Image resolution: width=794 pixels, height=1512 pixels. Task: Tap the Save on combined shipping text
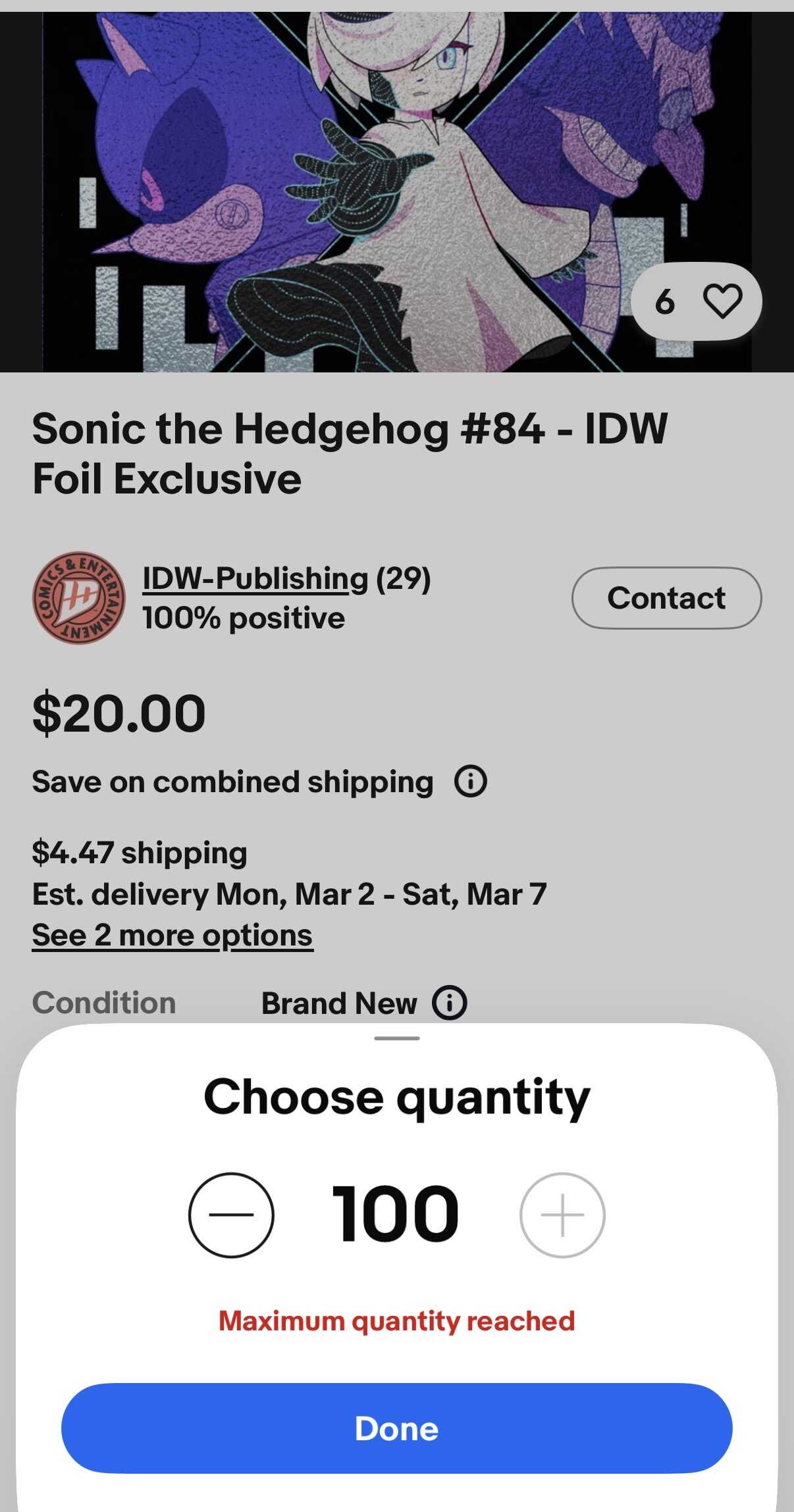coord(232,782)
